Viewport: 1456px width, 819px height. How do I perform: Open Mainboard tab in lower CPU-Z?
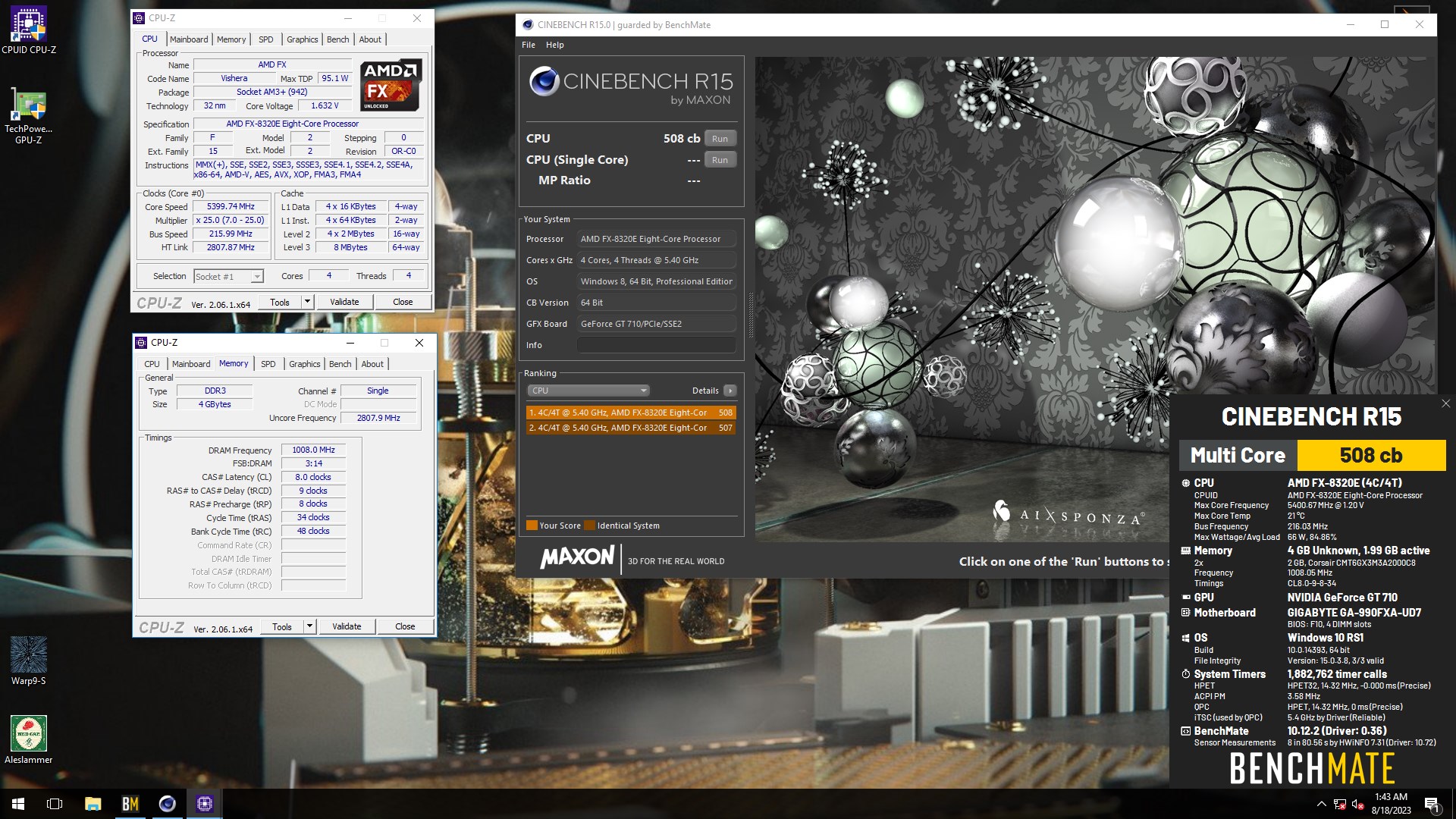point(191,364)
